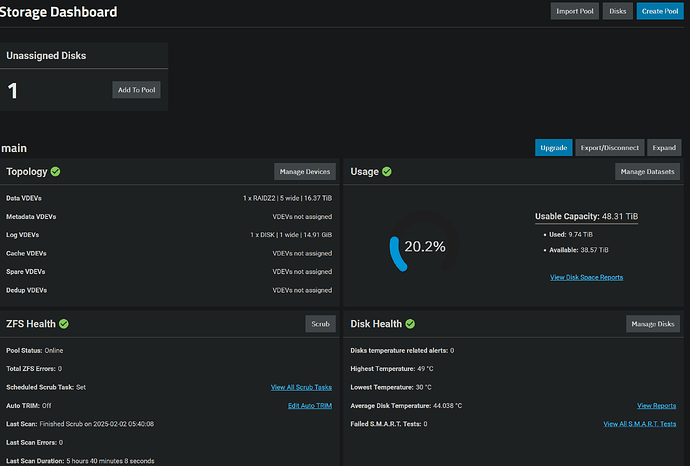Open Manage Devices in the Topology card
The image size is (690, 466).
[305, 172]
